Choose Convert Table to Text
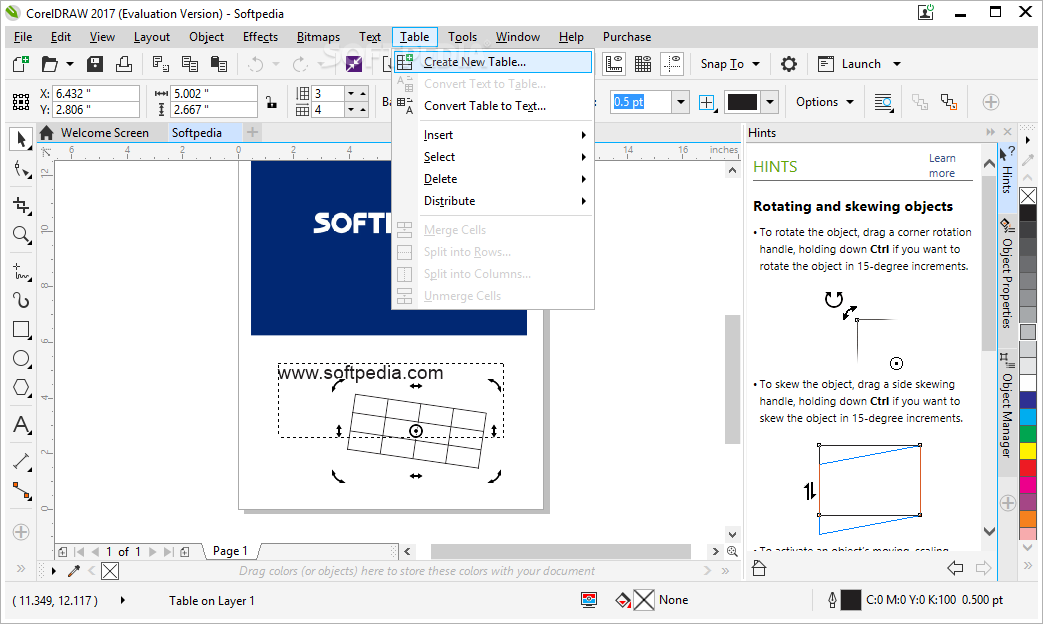The image size is (1043, 624). click(493, 106)
